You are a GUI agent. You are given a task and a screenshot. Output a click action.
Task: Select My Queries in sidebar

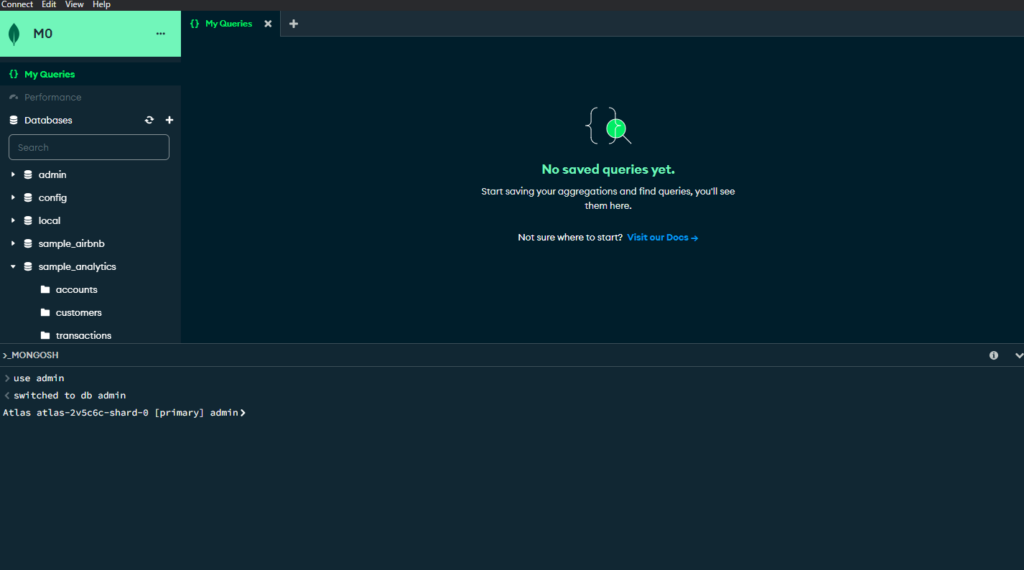point(90,74)
